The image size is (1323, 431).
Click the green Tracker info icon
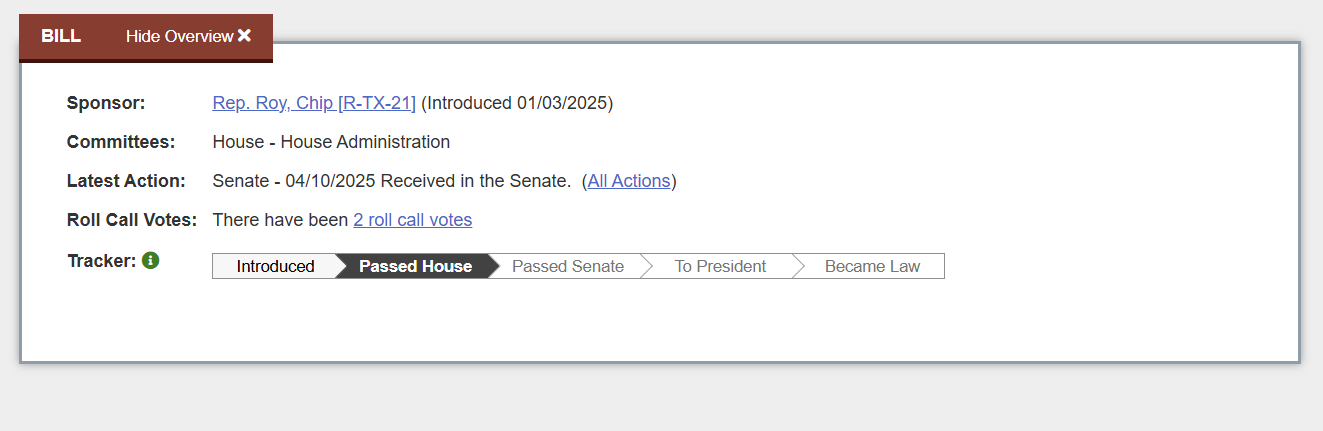[151, 261]
